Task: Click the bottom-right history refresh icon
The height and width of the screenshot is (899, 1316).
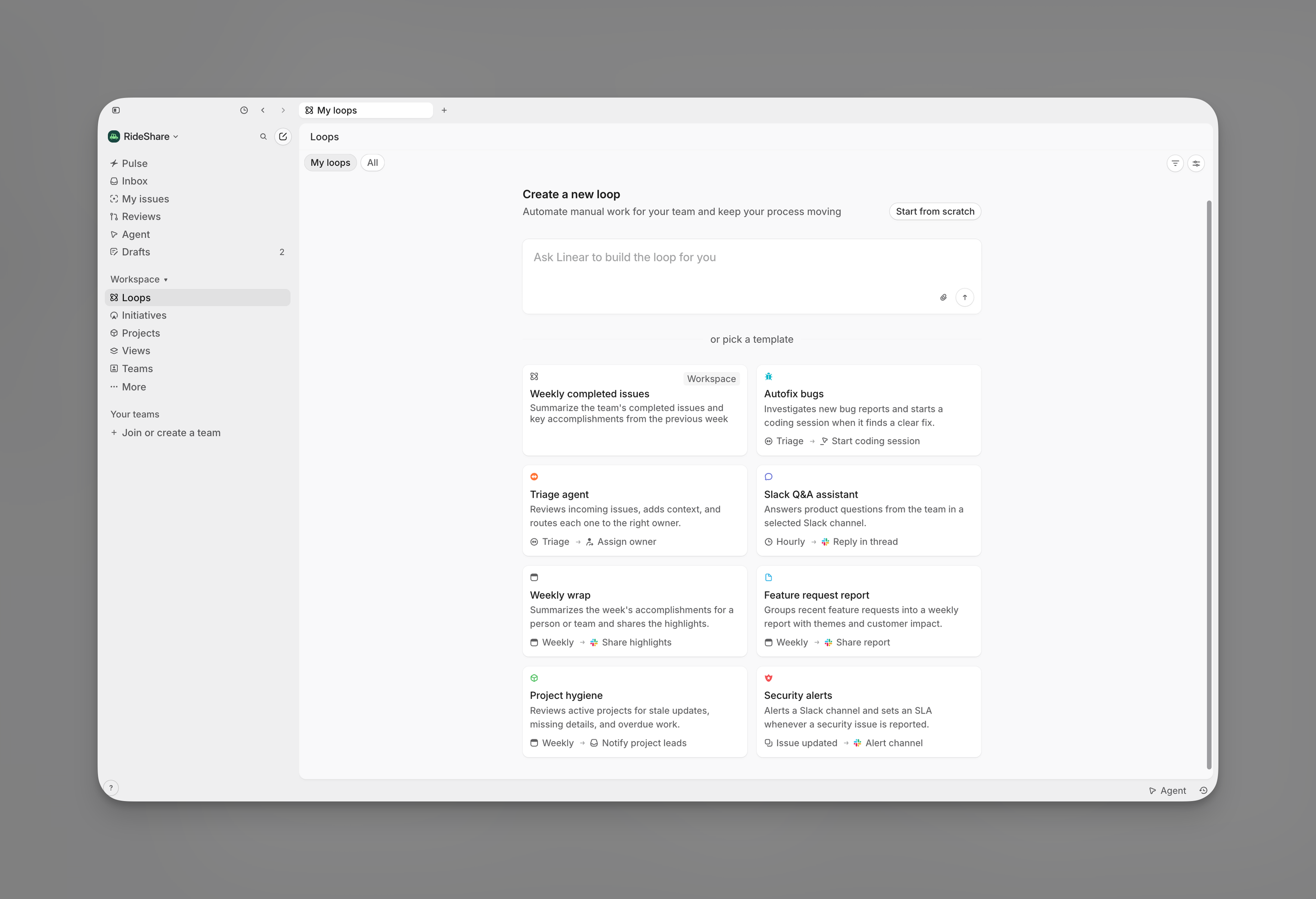Action: [x=1204, y=790]
